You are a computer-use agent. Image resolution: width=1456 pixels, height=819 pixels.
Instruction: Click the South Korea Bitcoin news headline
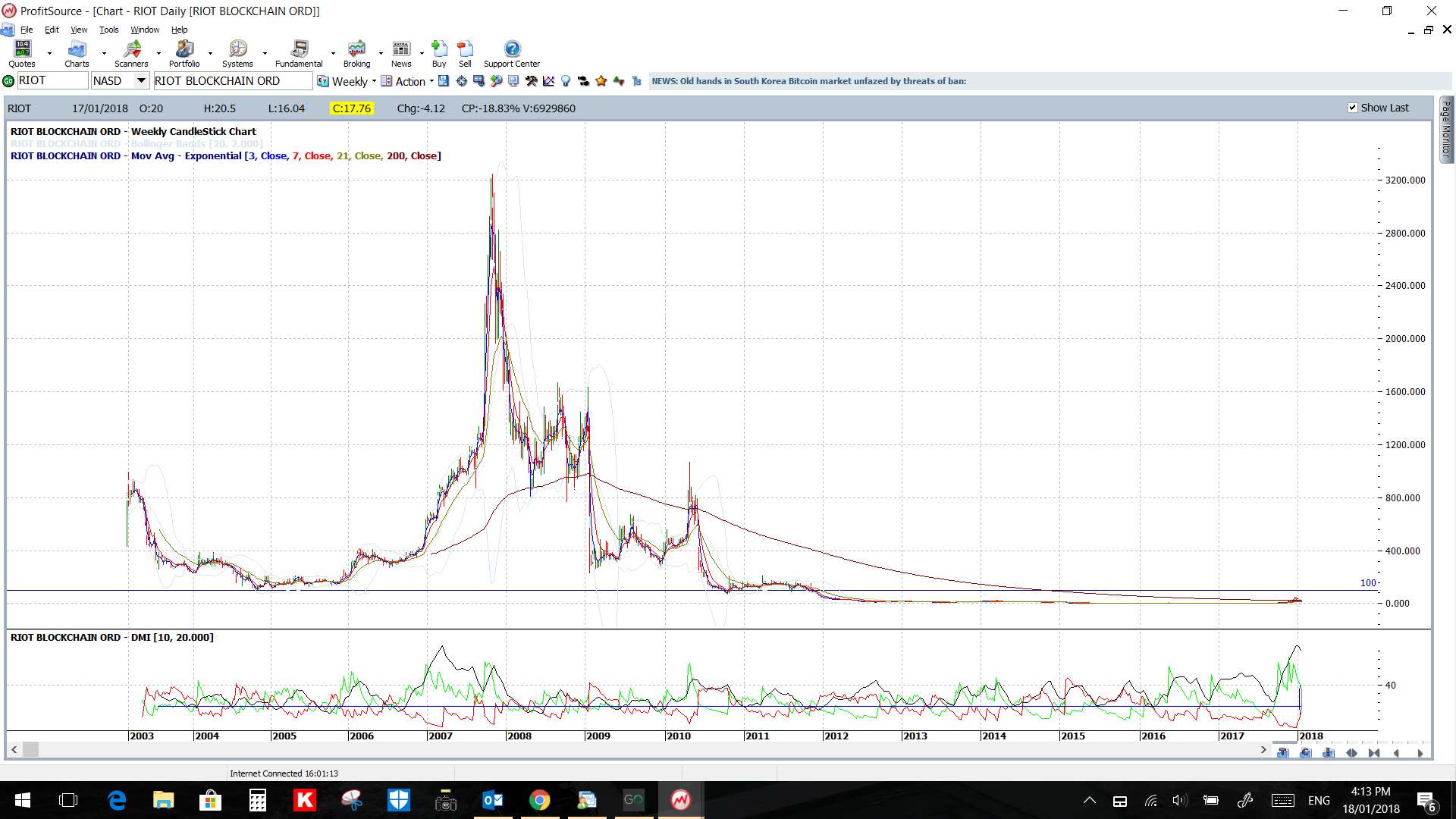(x=809, y=81)
